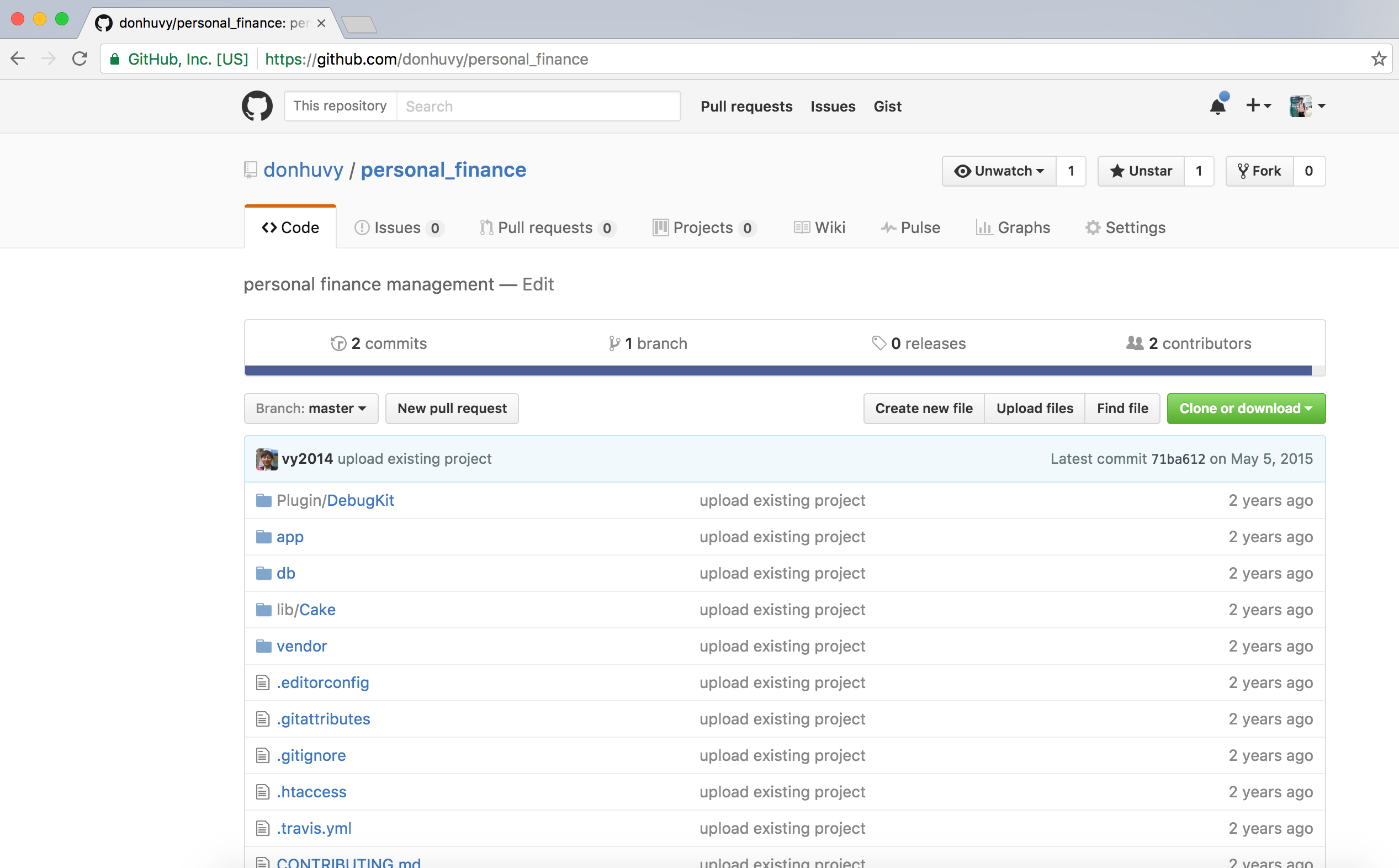Open the notifications bell icon
Screen dimensions: 1399x868
1218,105
